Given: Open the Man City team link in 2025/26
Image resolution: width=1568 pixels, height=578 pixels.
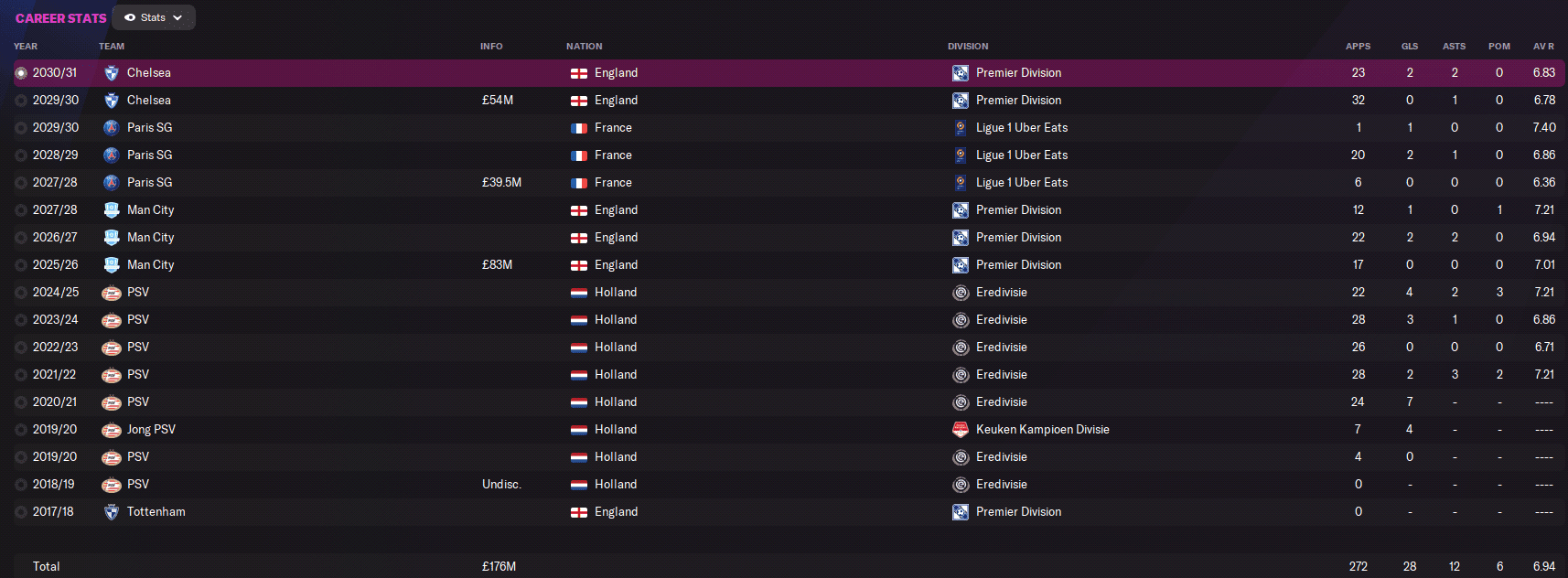Looking at the screenshot, I should [151, 265].
